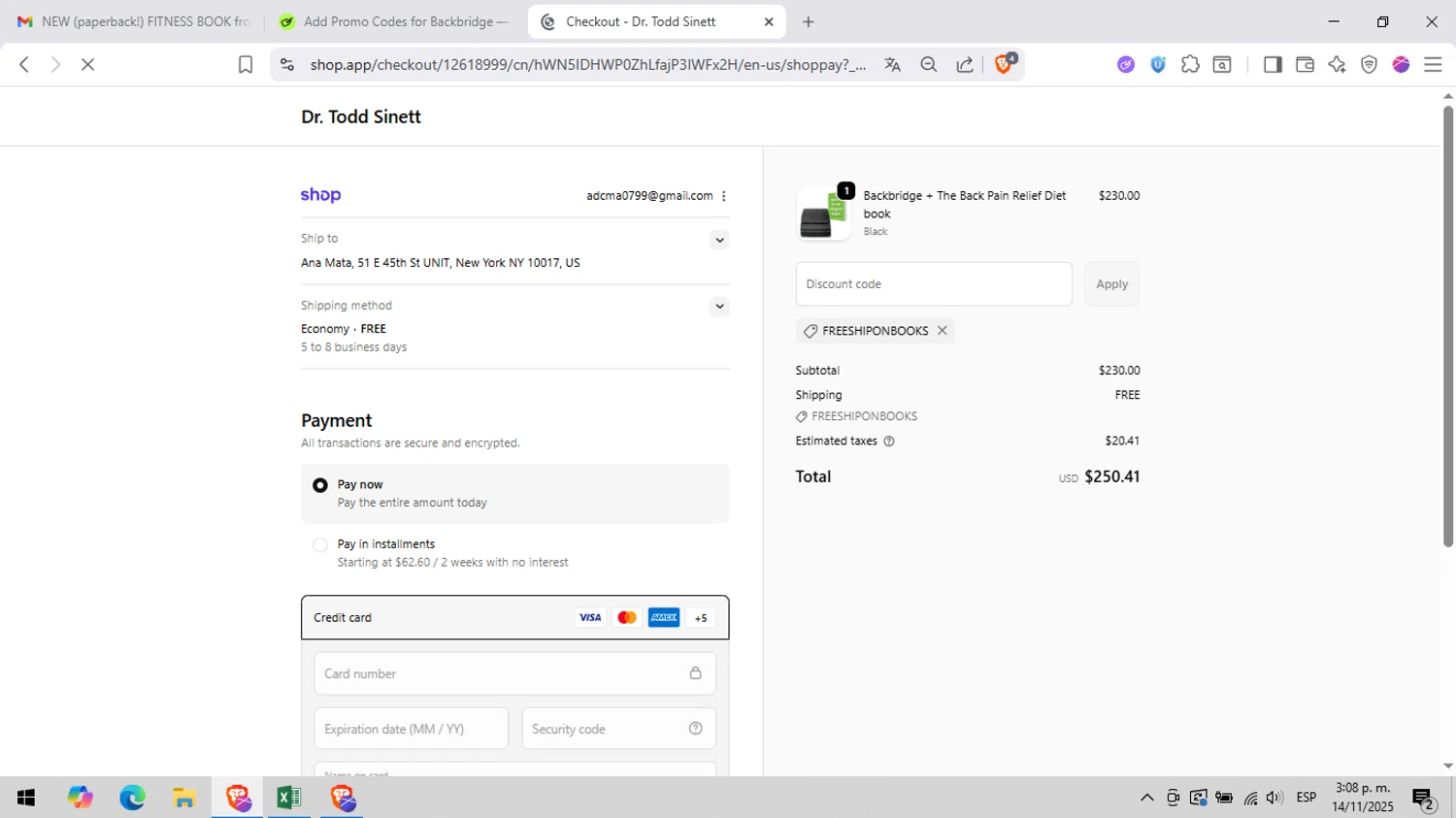This screenshot has height=818, width=1456.
Task: Select Pay in installments radio button
Action: pos(320,545)
